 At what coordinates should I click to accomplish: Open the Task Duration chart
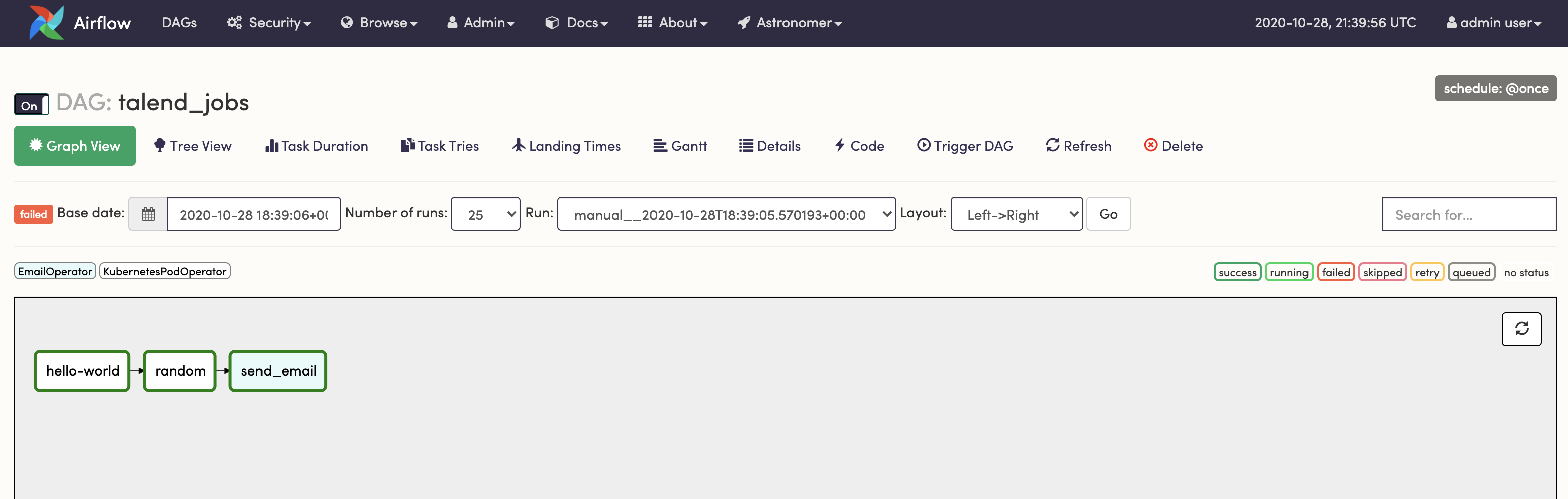pyautogui.click(x=316, y=146)
